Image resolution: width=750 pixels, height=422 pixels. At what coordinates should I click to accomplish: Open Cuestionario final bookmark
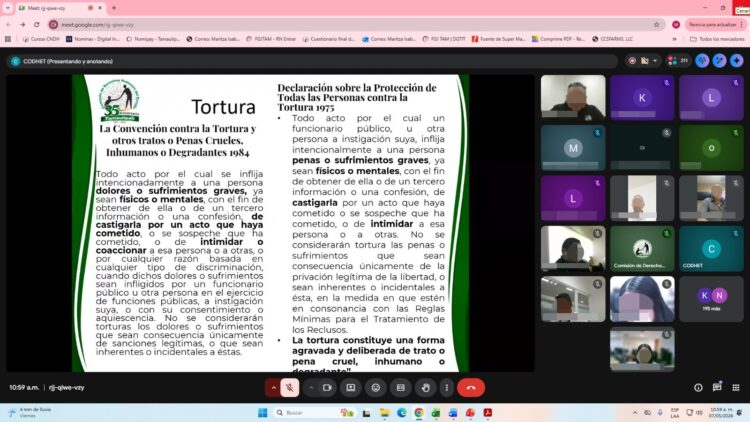click(329, 39)
